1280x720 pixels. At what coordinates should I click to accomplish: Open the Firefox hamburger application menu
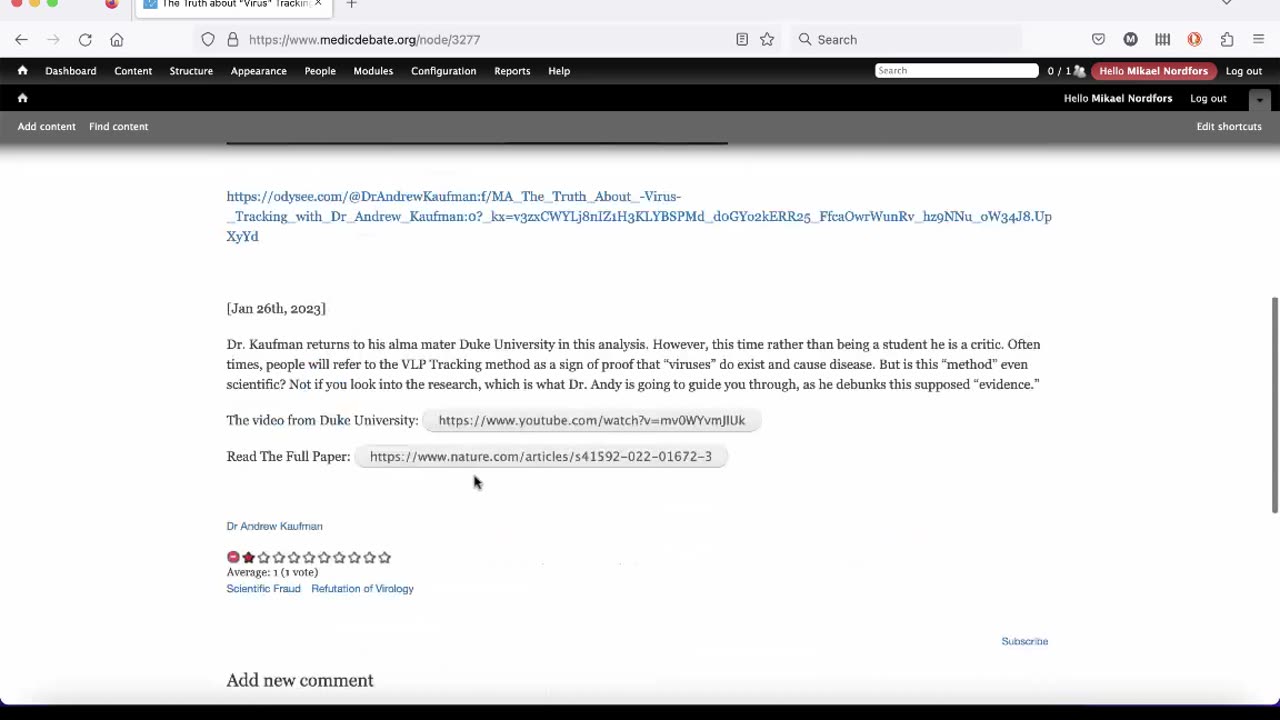click(1259, 40)
